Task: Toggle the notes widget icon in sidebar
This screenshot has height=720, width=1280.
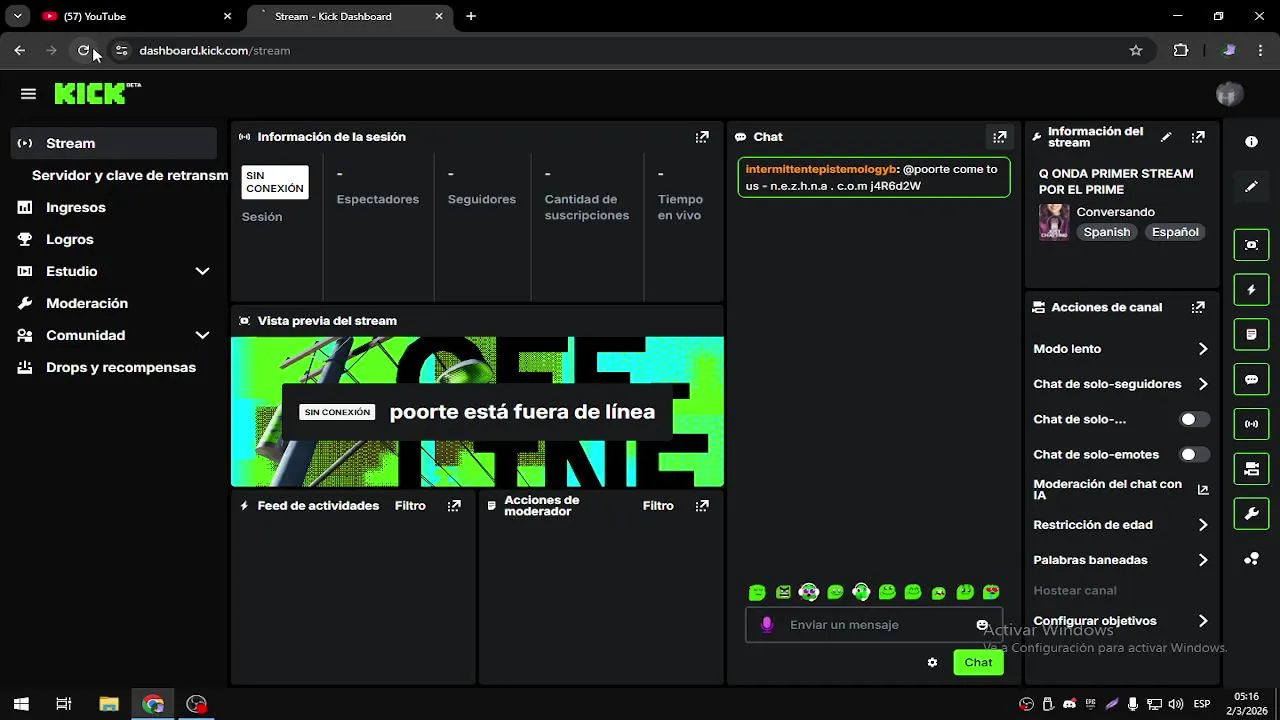Action: pos(1251,334)
